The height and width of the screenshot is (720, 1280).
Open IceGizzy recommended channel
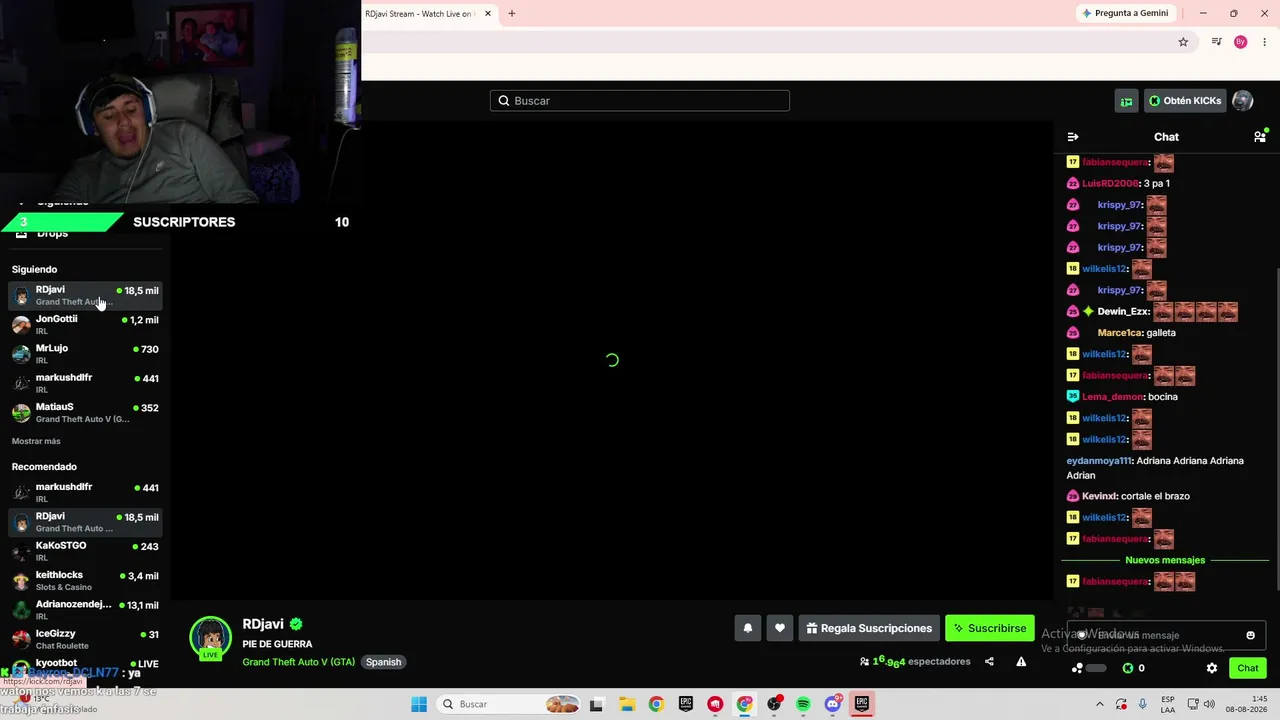[85, 638]
